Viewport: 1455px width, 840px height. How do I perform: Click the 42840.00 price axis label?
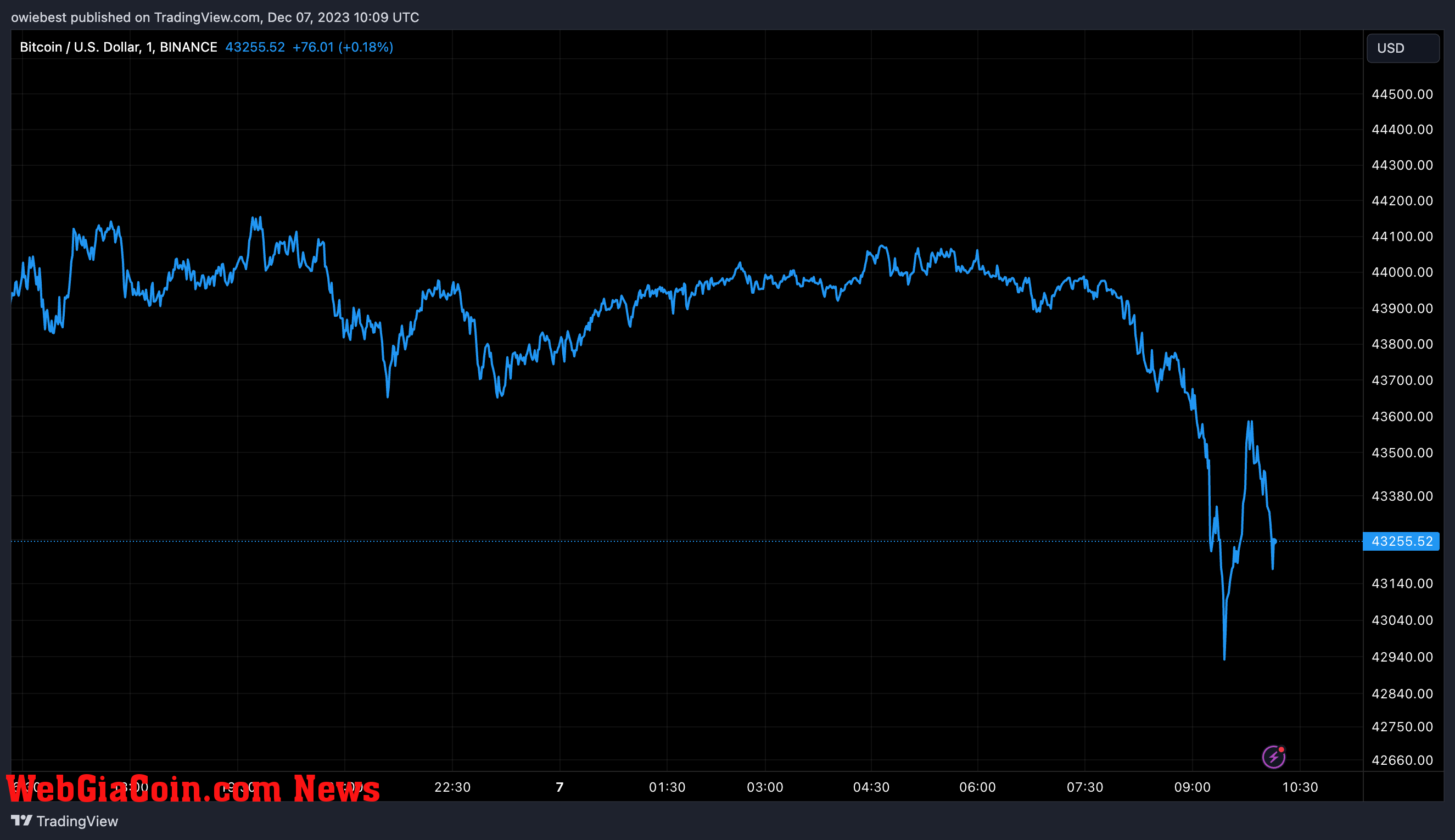1402,693
